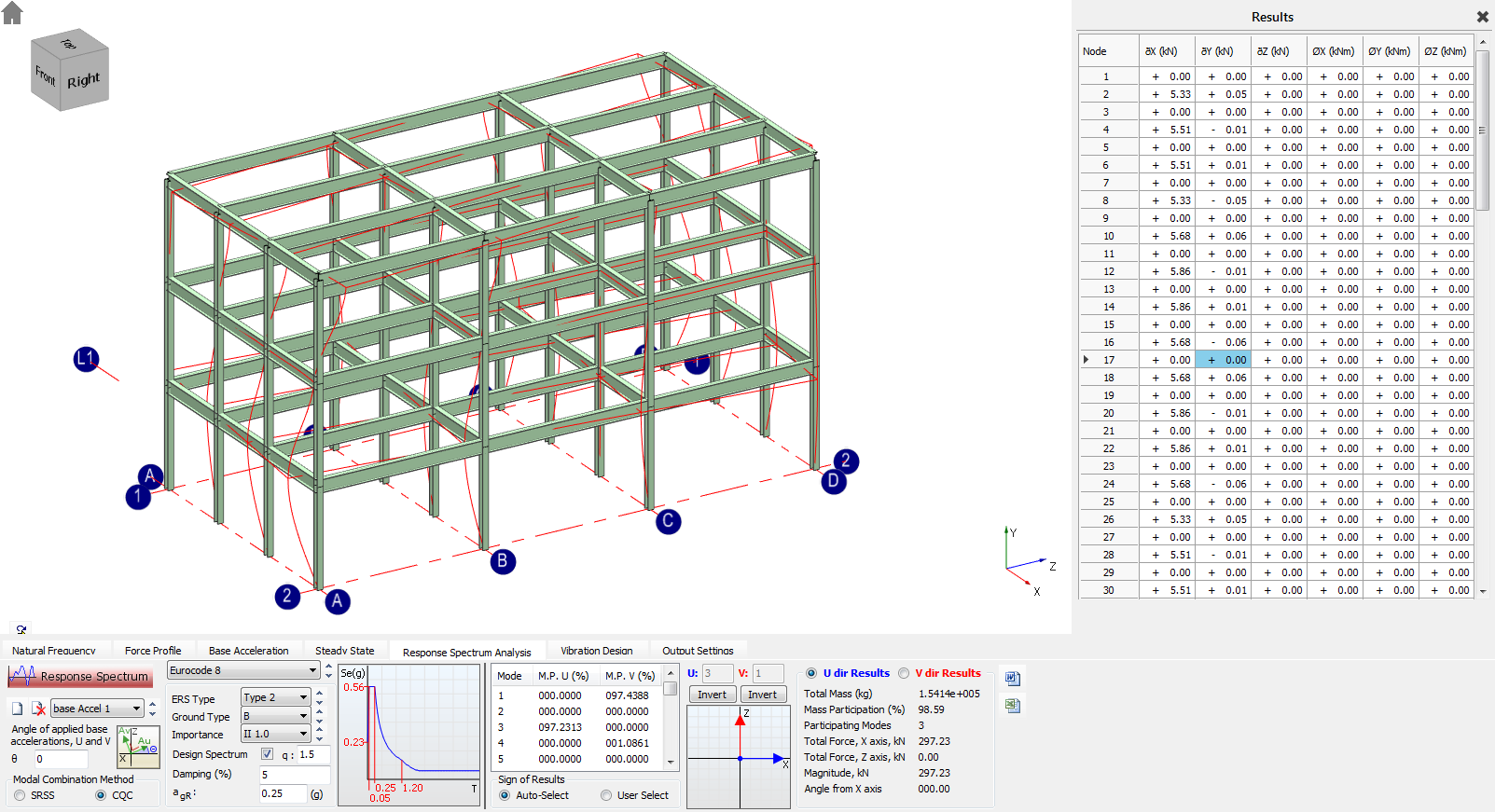The width and height of the screenshot is (1495, 812).
Task: Toggle the Design Spectrum checkbox
Action: [x=268, y=754]
